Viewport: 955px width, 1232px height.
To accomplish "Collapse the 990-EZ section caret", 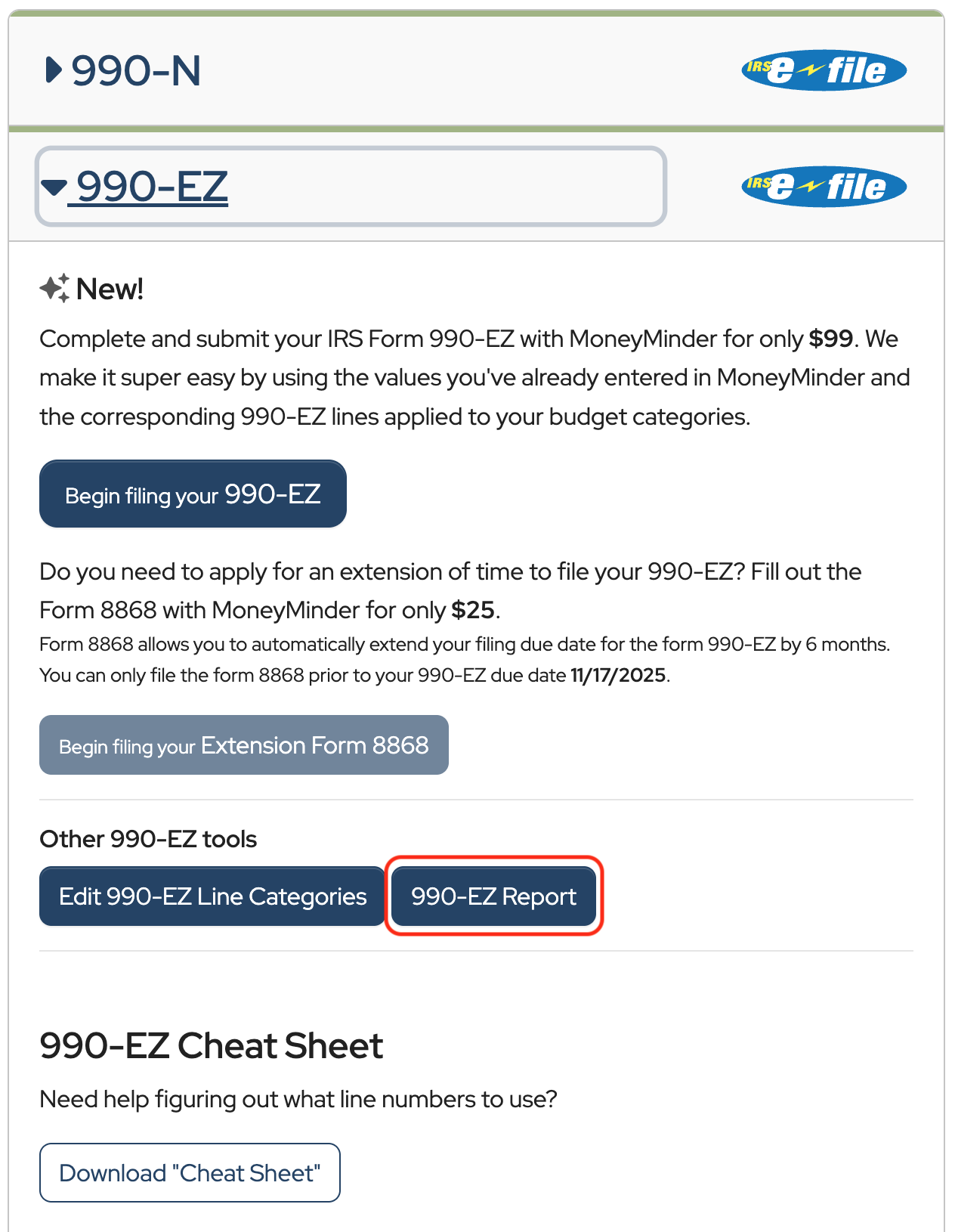I will (54, 187).
